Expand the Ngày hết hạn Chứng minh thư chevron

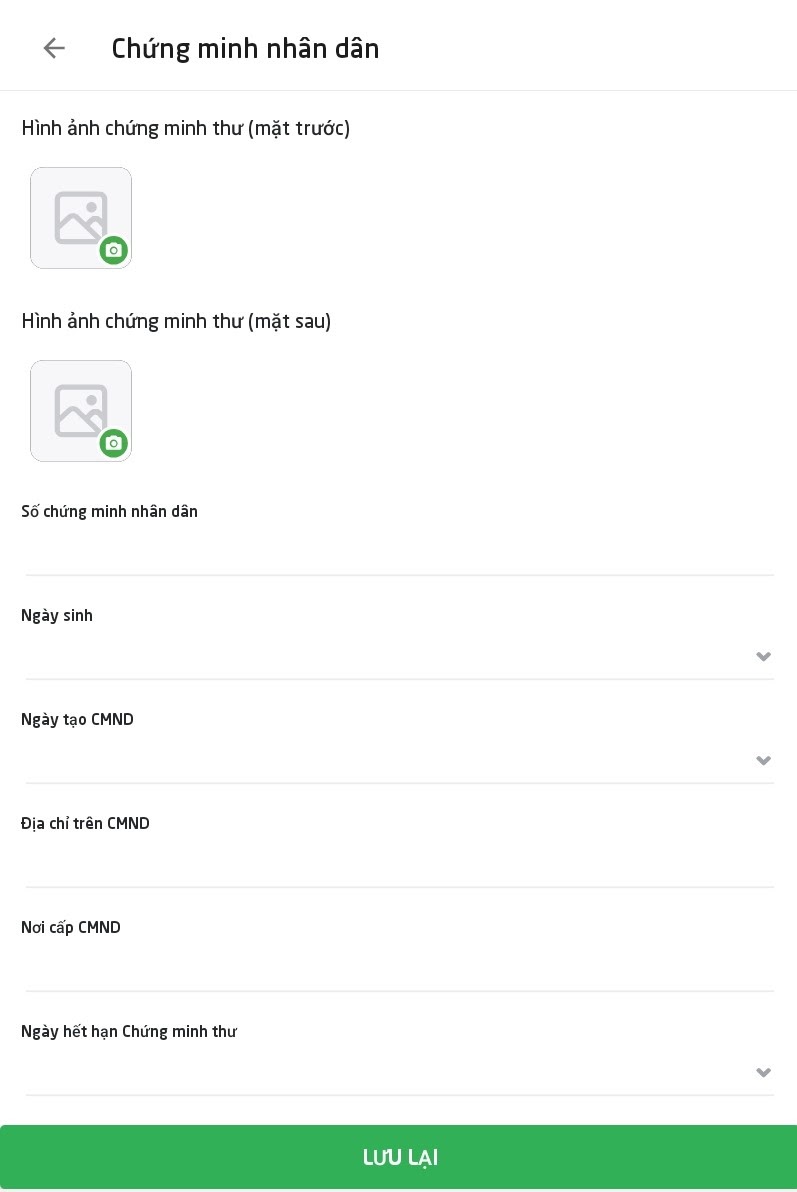tap(764, 1073)
